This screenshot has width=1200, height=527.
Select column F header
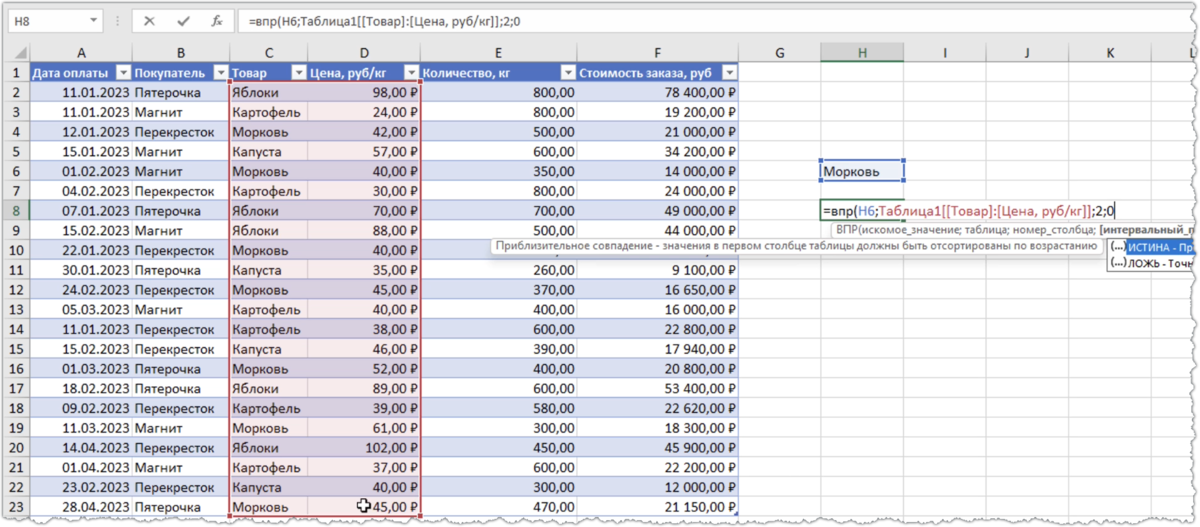pos(657,54)
